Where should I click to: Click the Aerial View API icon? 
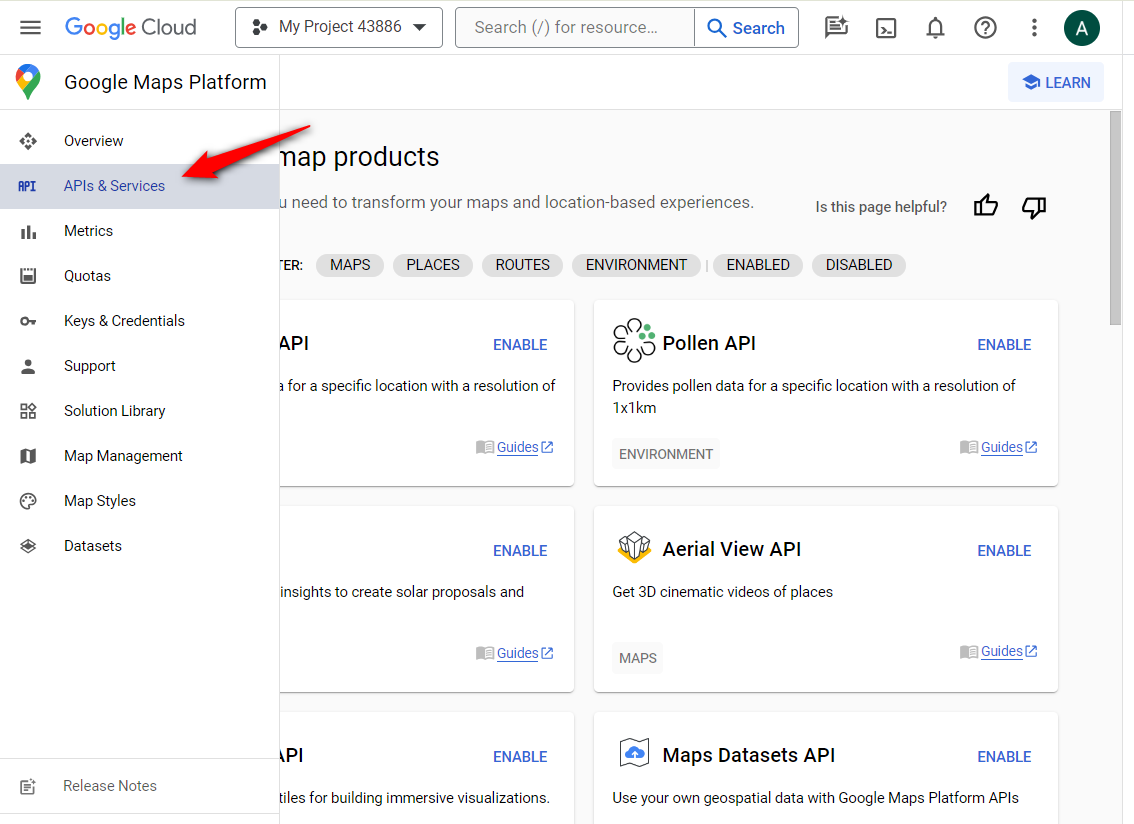634,547
